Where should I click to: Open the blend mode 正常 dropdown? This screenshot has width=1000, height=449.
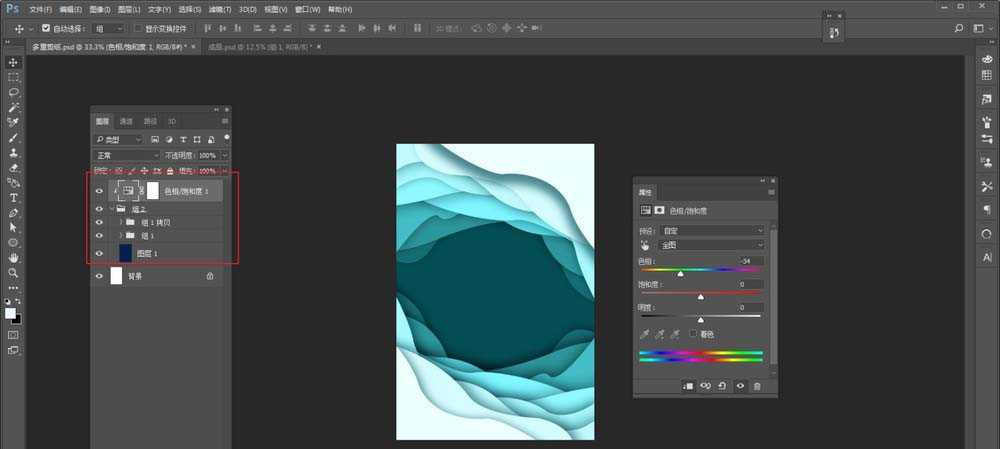(126, 156)
